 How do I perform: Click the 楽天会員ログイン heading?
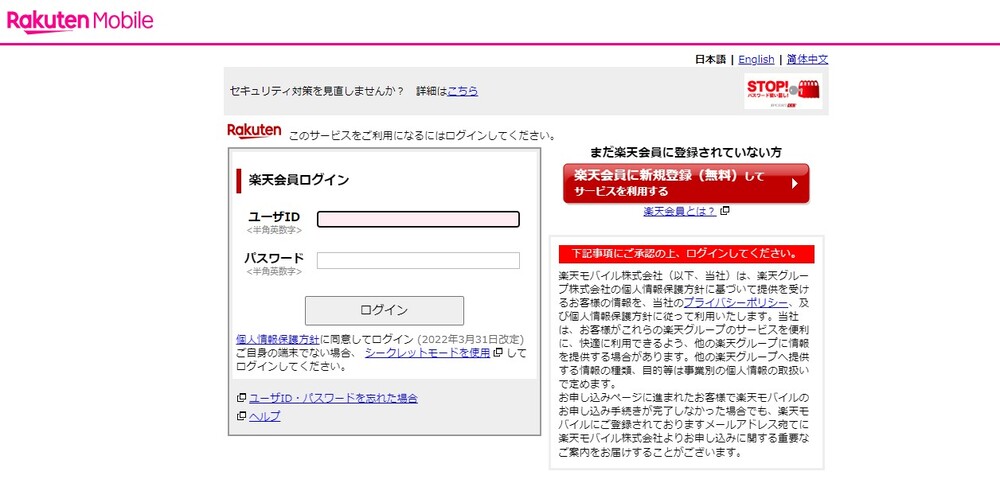click(299, 180)
